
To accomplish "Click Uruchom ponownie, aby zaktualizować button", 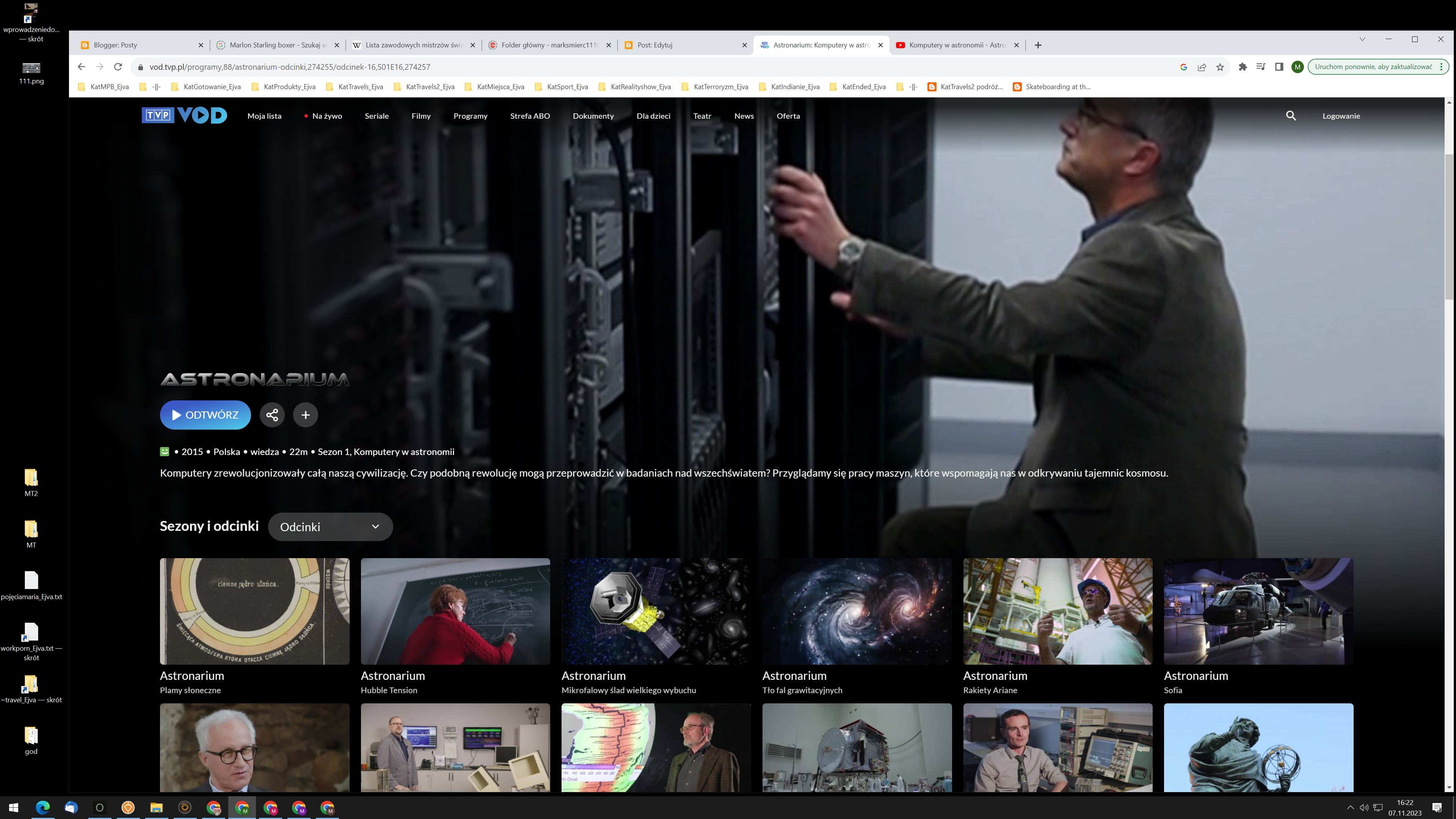I will [1373, 67].
